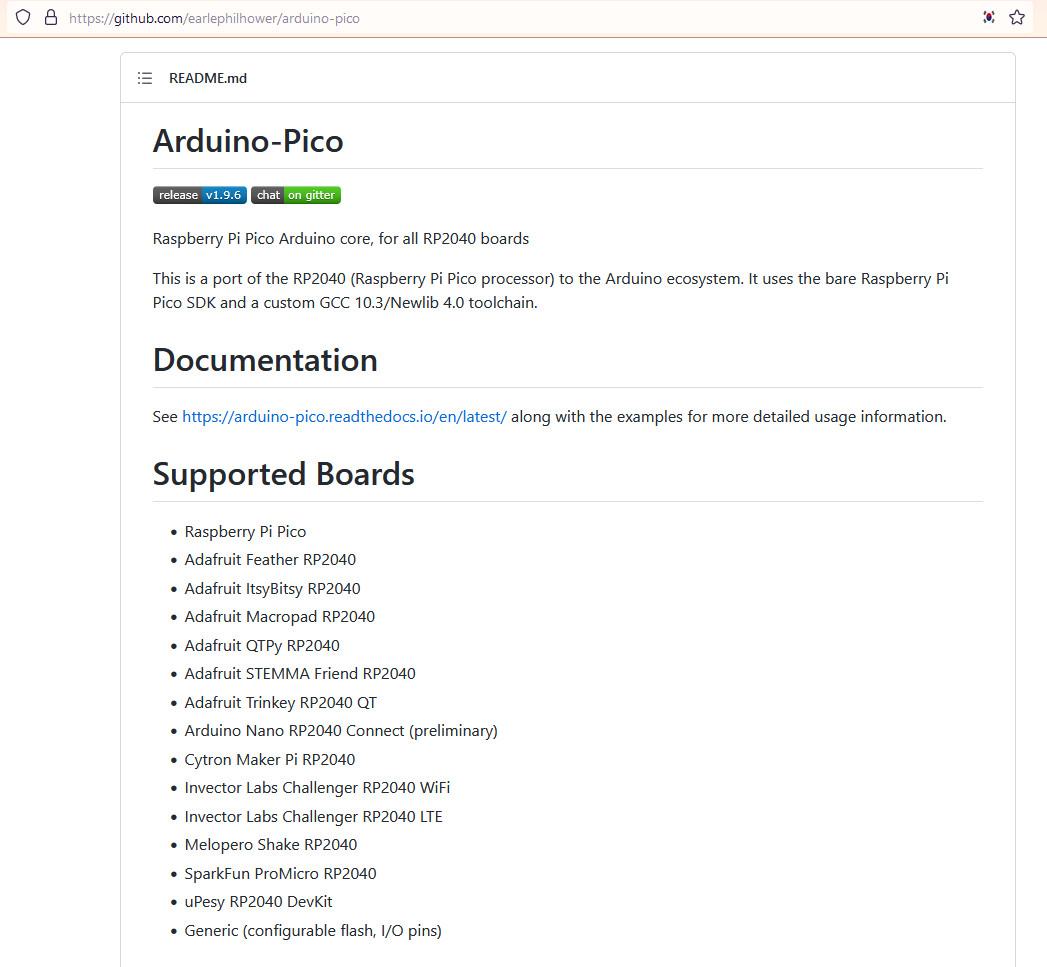Image resolution: width=1047 pixels, height=967 pixels.
Task: Open the chat on gitter badge
Action: (296, 195)
